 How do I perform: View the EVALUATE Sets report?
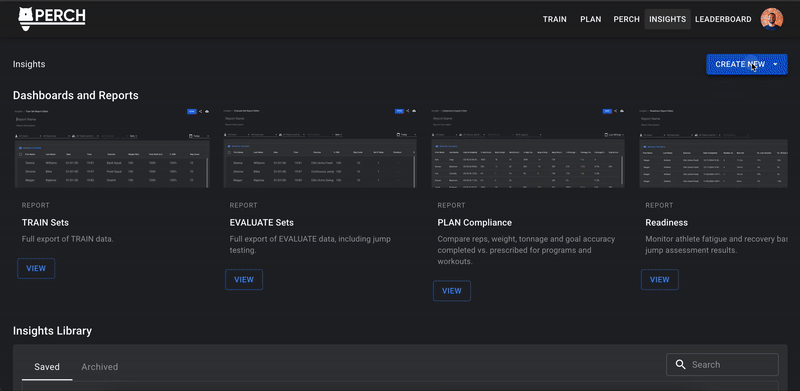[244, 280]
